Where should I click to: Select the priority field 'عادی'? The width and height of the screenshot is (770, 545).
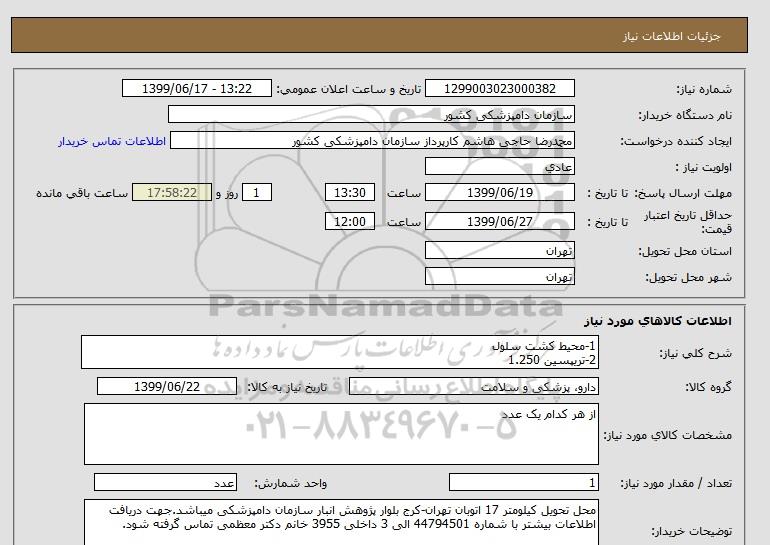point(499,166)
